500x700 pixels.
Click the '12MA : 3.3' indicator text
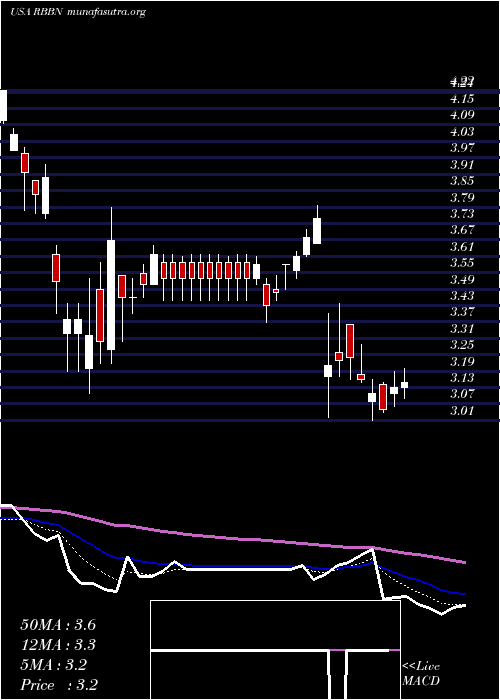point(58,645)
